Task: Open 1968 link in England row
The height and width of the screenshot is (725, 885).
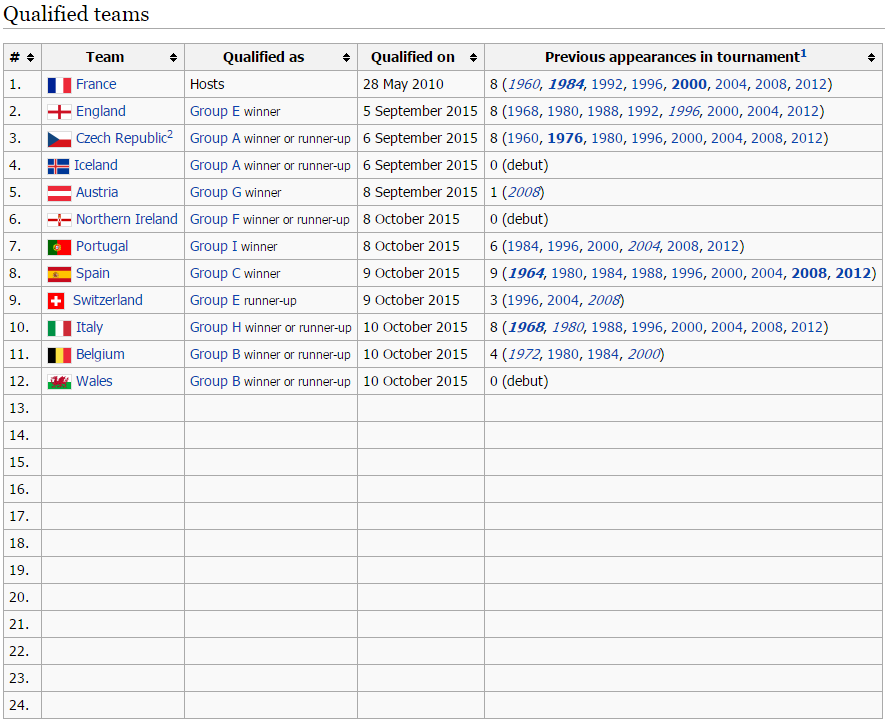Action: click(x=523, y=112)
